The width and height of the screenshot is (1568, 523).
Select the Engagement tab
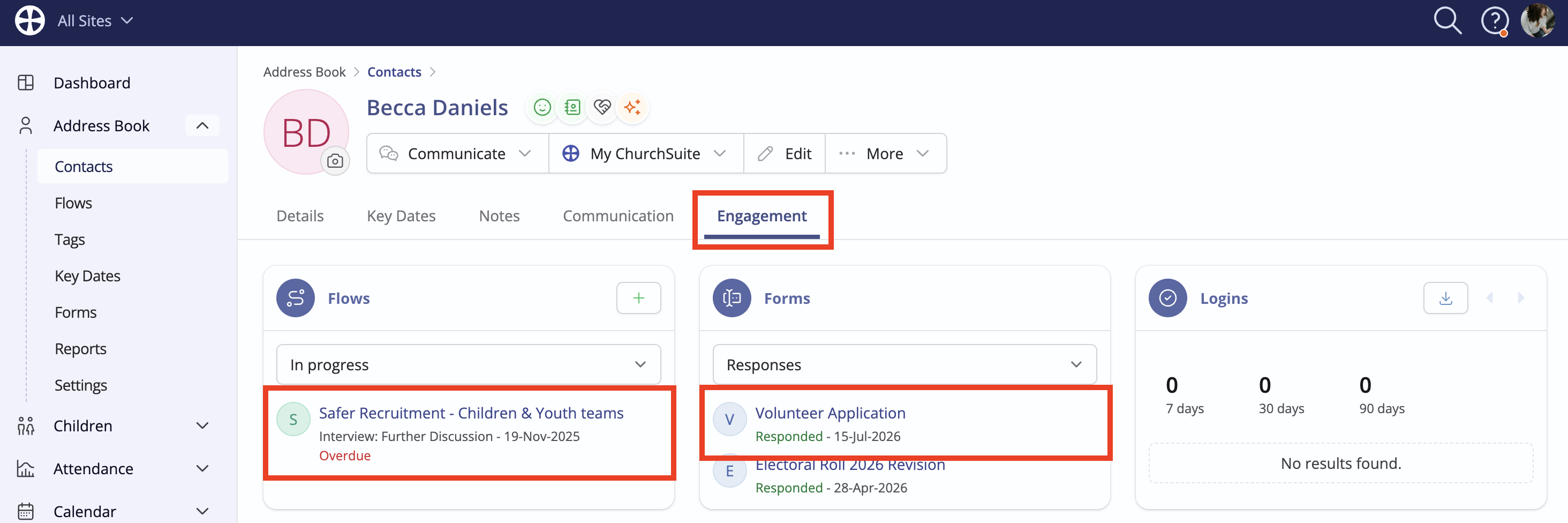click(762, 216)
